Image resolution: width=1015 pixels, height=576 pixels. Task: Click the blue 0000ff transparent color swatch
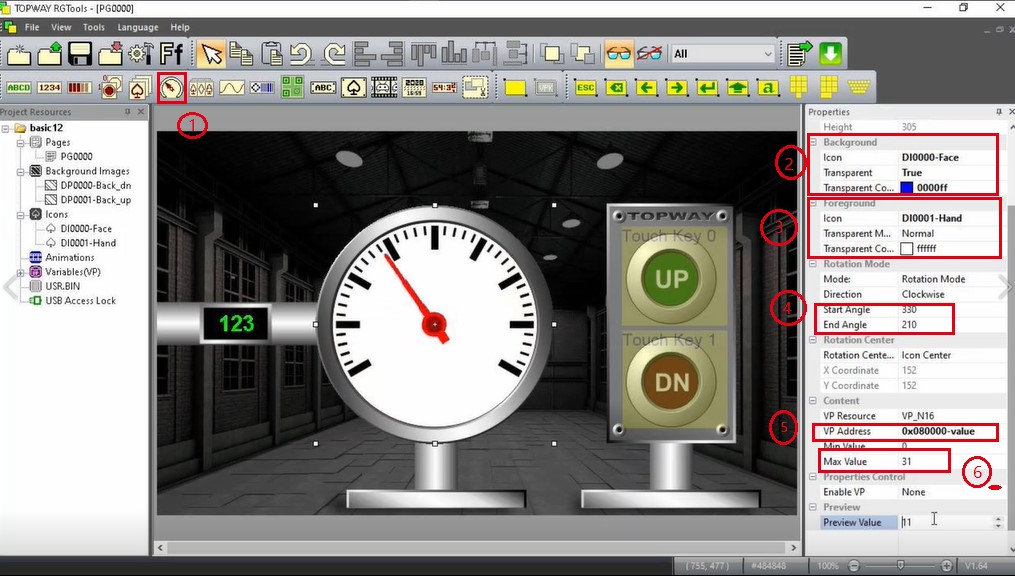tap(907, 188)
